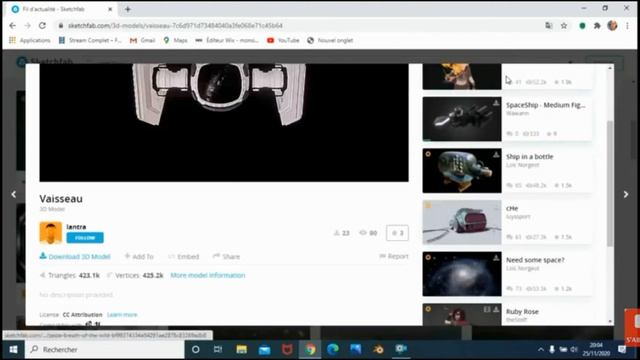Open Need some space? thumbnail
Viewport: 640px width, 360px height.
point(462,274)
